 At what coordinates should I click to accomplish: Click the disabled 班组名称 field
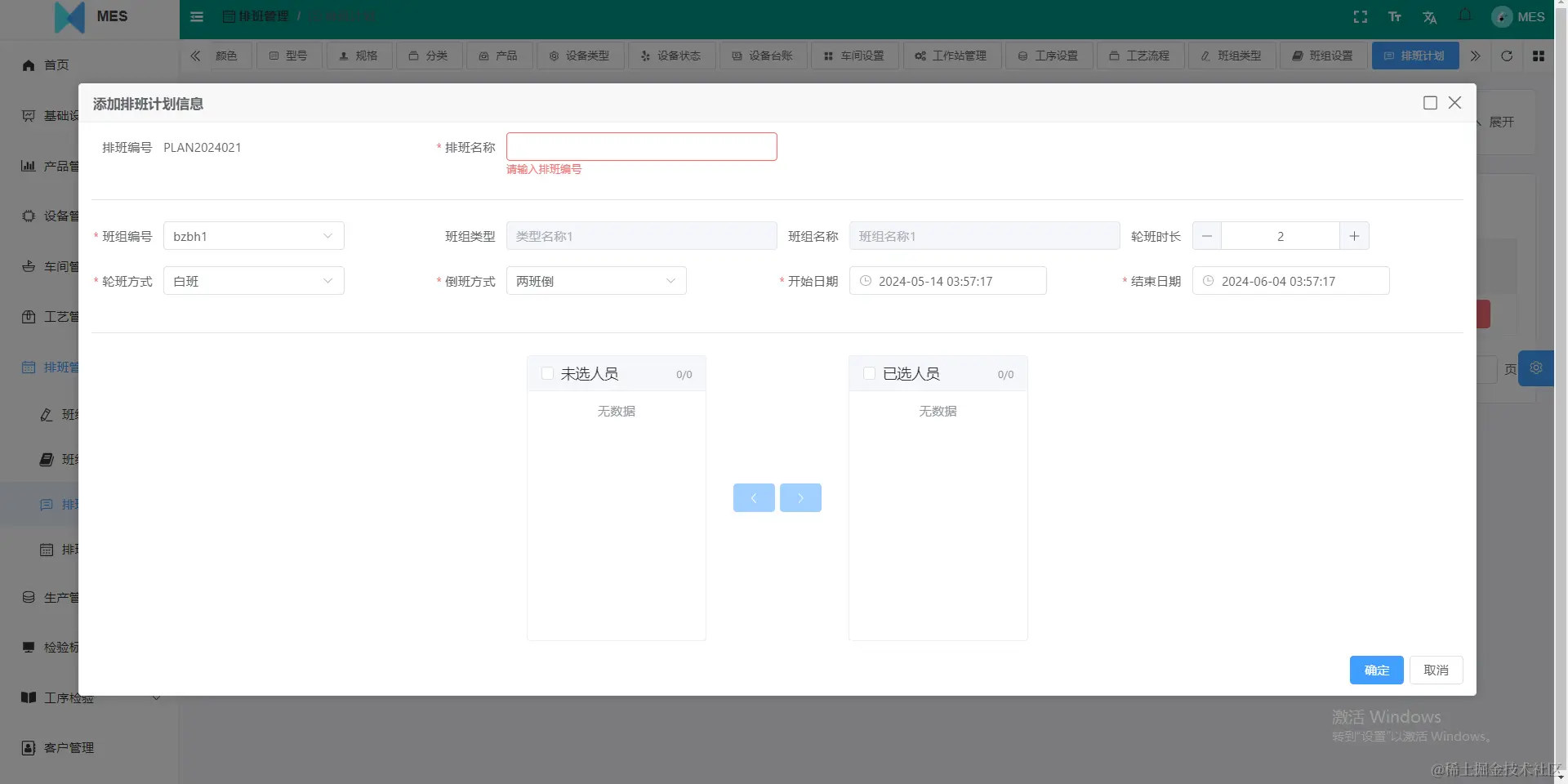[985, 236]
